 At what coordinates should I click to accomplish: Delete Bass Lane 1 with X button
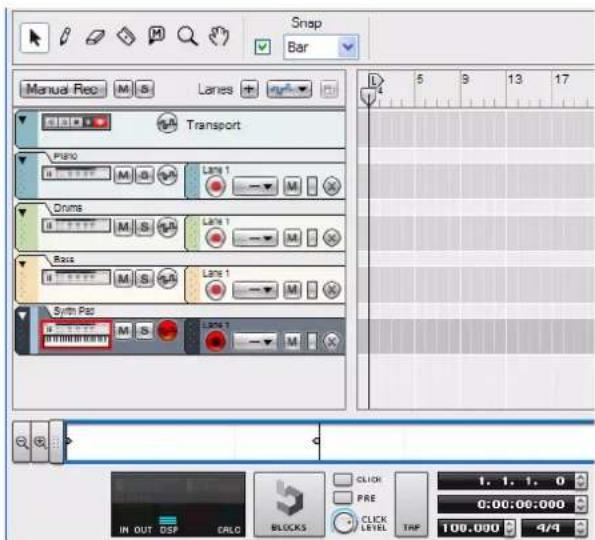332,290
